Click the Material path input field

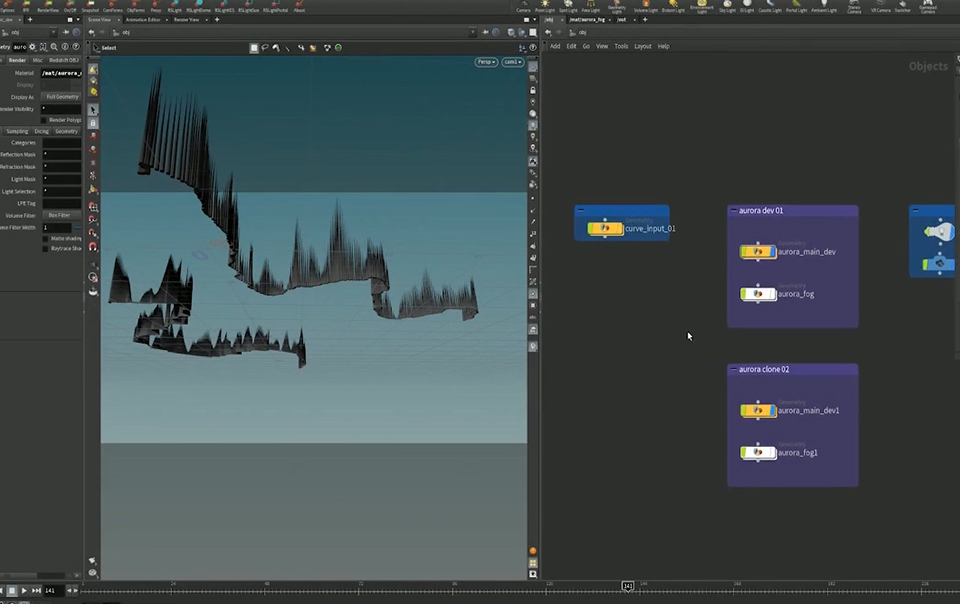(61, 73)
